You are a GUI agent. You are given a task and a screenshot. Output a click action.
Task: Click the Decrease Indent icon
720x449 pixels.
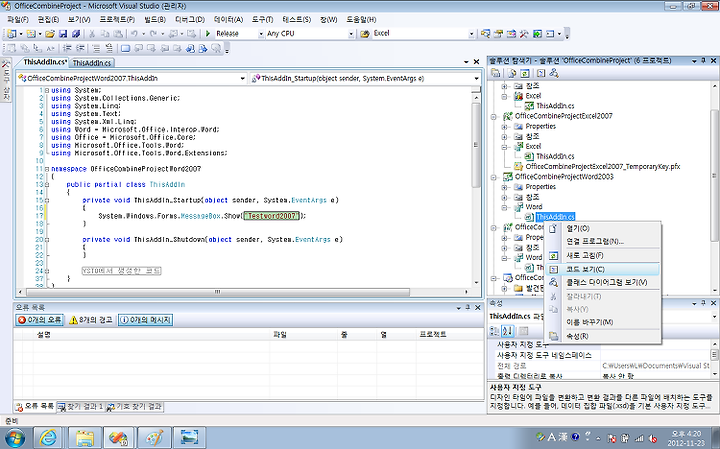click(68, 48)
